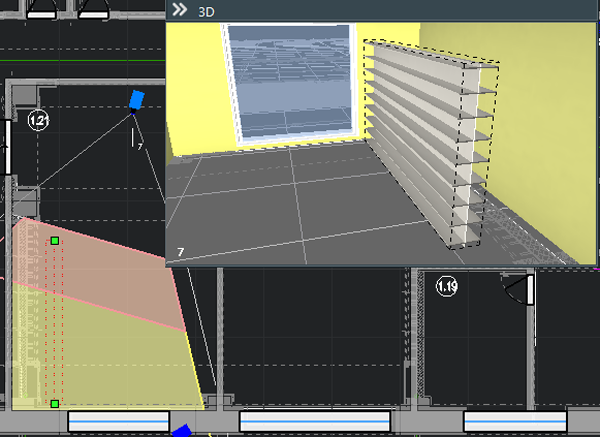Select the bottom-left window in floor plan
Viewport: 600px width, 437px height.
pyautogui.click(x=117, y=421)
